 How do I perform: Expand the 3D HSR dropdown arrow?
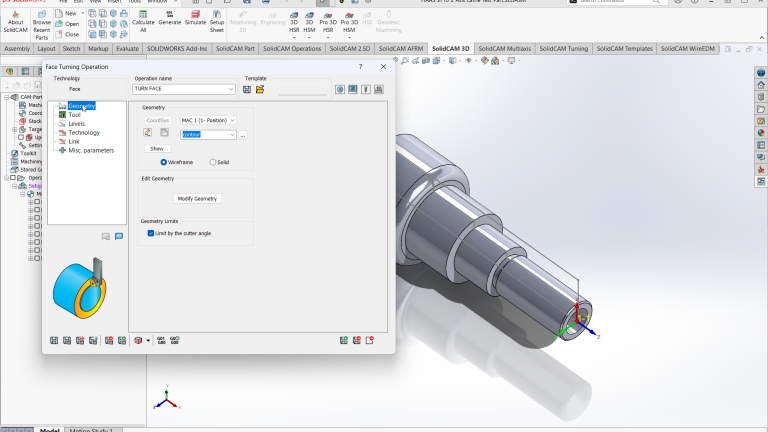pos(294,38)
